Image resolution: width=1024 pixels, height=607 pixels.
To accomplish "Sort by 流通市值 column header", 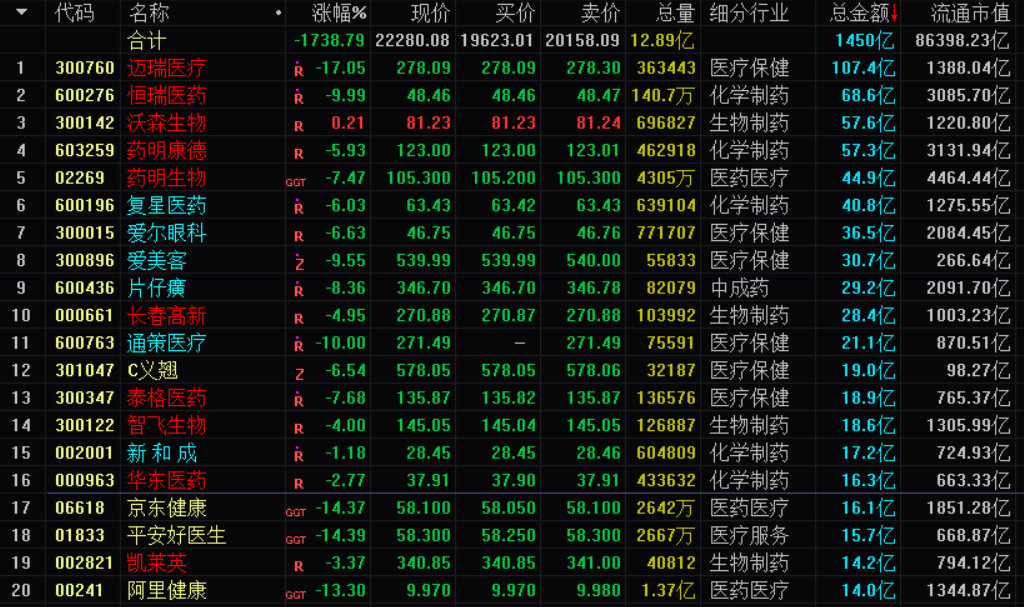I will tap(970, 12).
